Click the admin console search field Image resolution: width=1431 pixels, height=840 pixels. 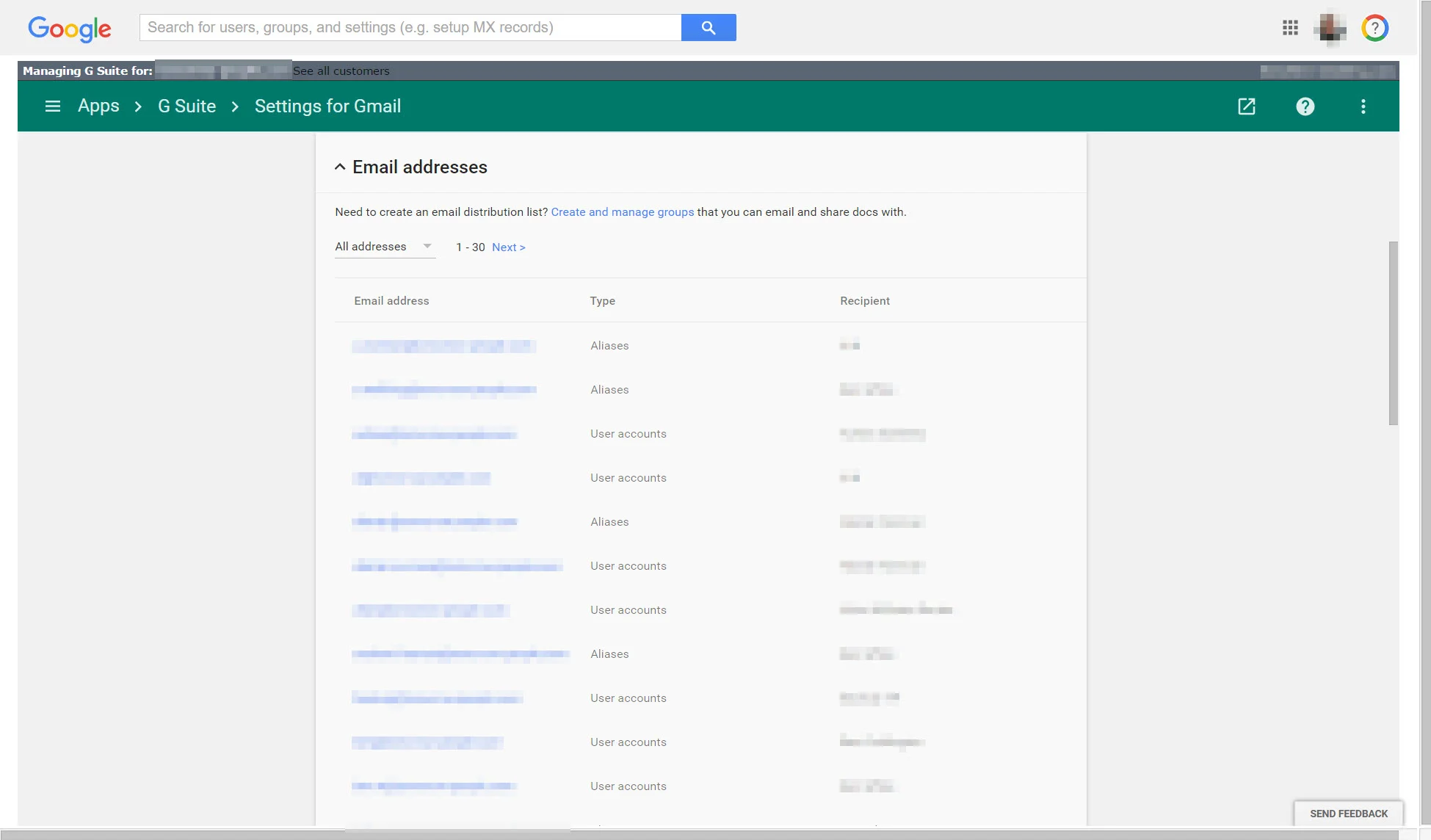(410, 28)
